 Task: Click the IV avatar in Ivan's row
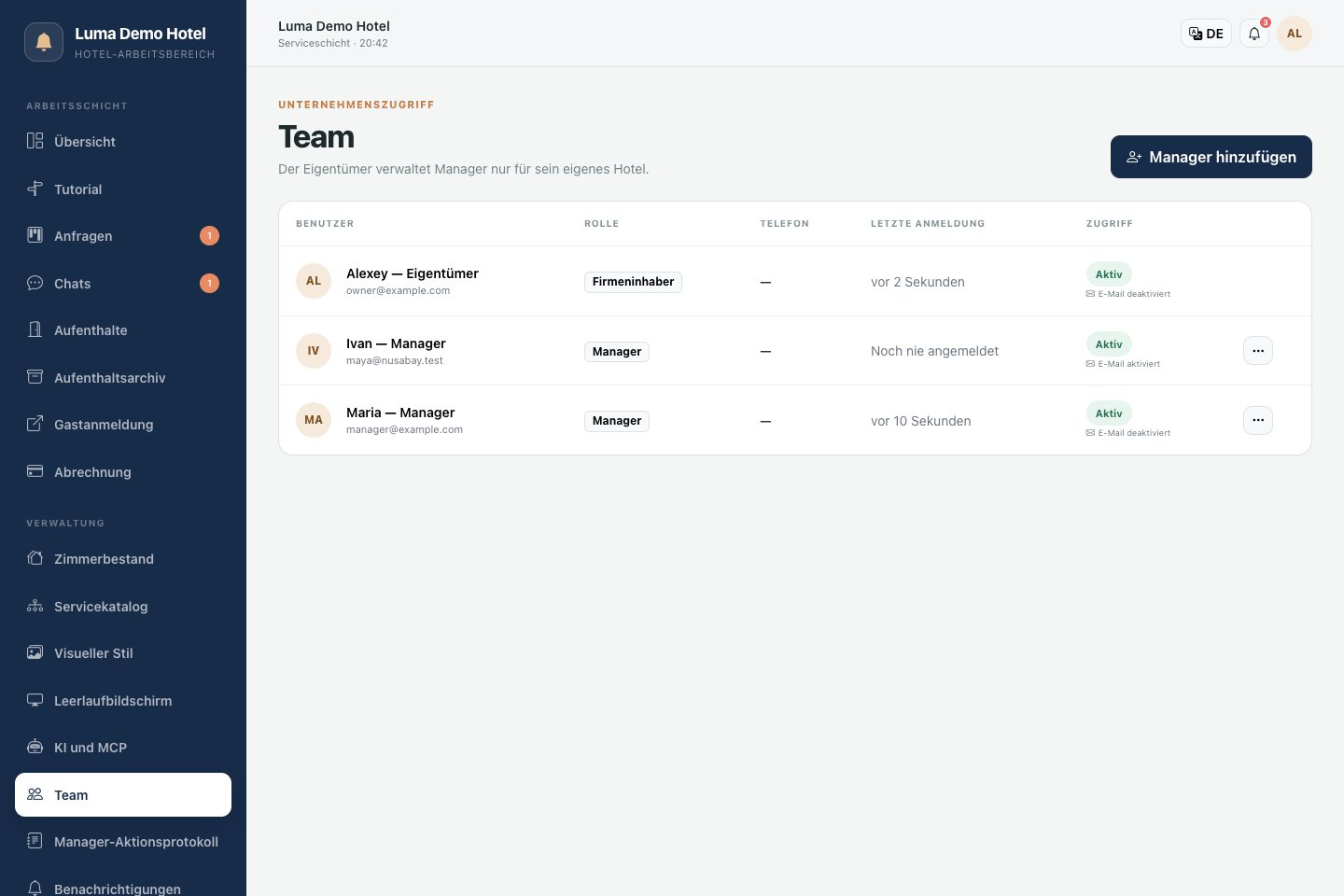pyautogui.click(x=314, y=351)
